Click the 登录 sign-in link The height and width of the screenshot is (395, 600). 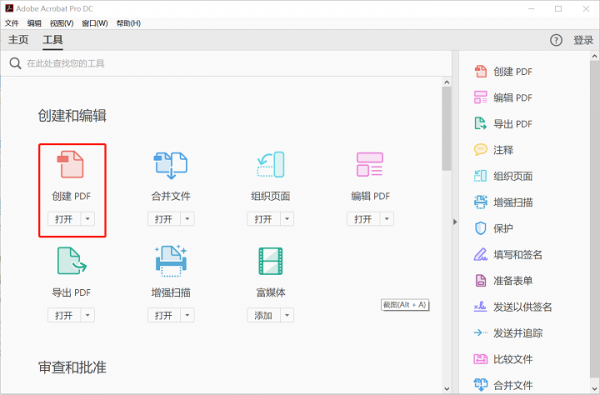click(583, 40)
